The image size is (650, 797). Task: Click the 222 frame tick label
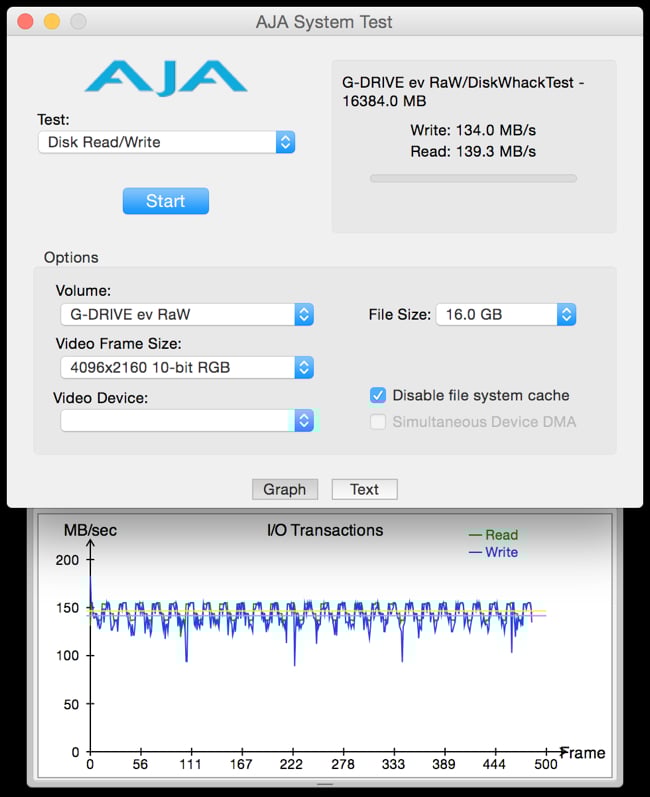tap(291, 764)
